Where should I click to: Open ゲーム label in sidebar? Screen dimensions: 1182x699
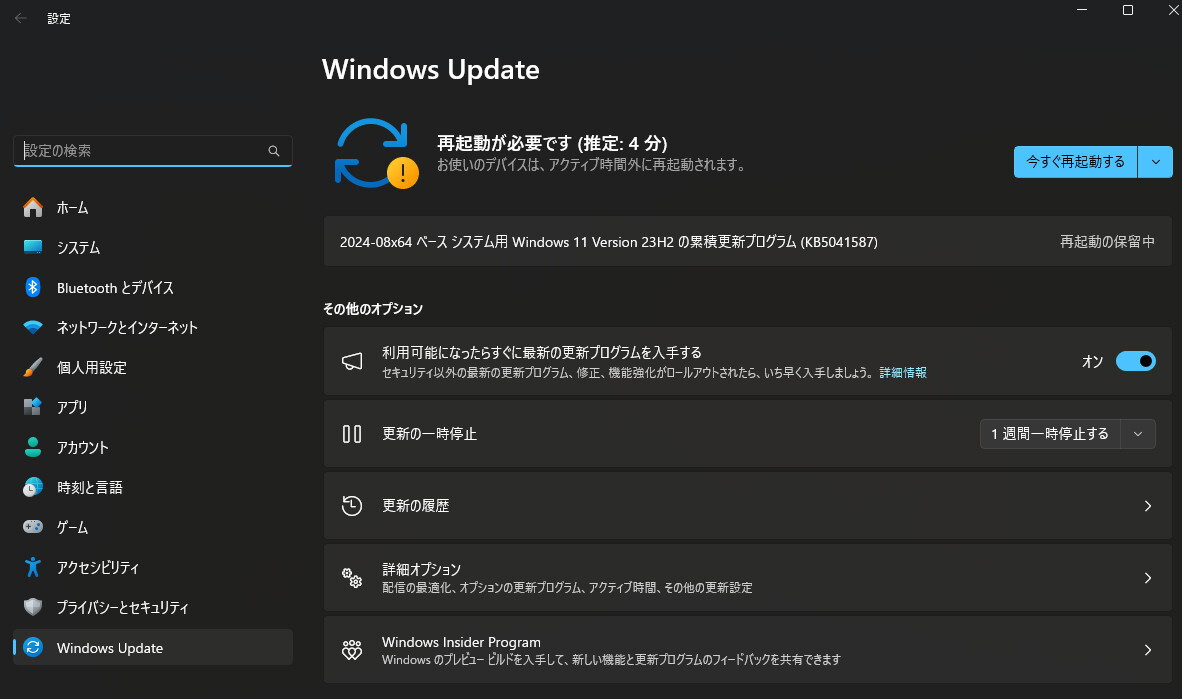pyautogui.click(x=72, y=527)
